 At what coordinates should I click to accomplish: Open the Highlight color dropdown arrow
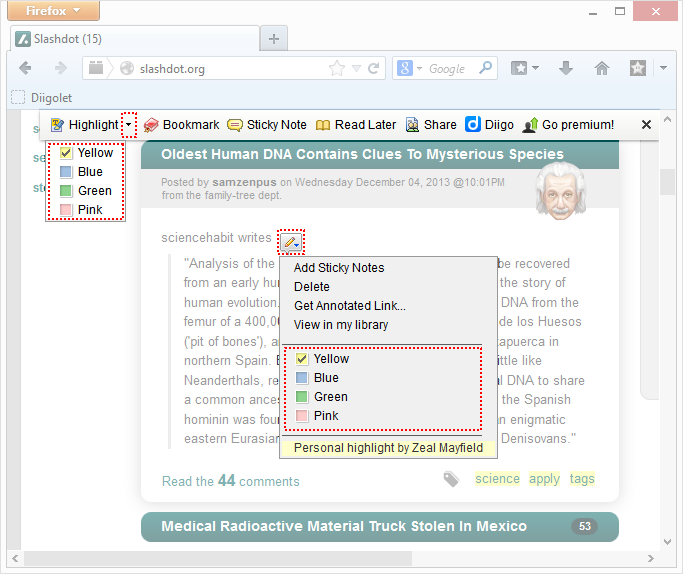click(128, 125)
